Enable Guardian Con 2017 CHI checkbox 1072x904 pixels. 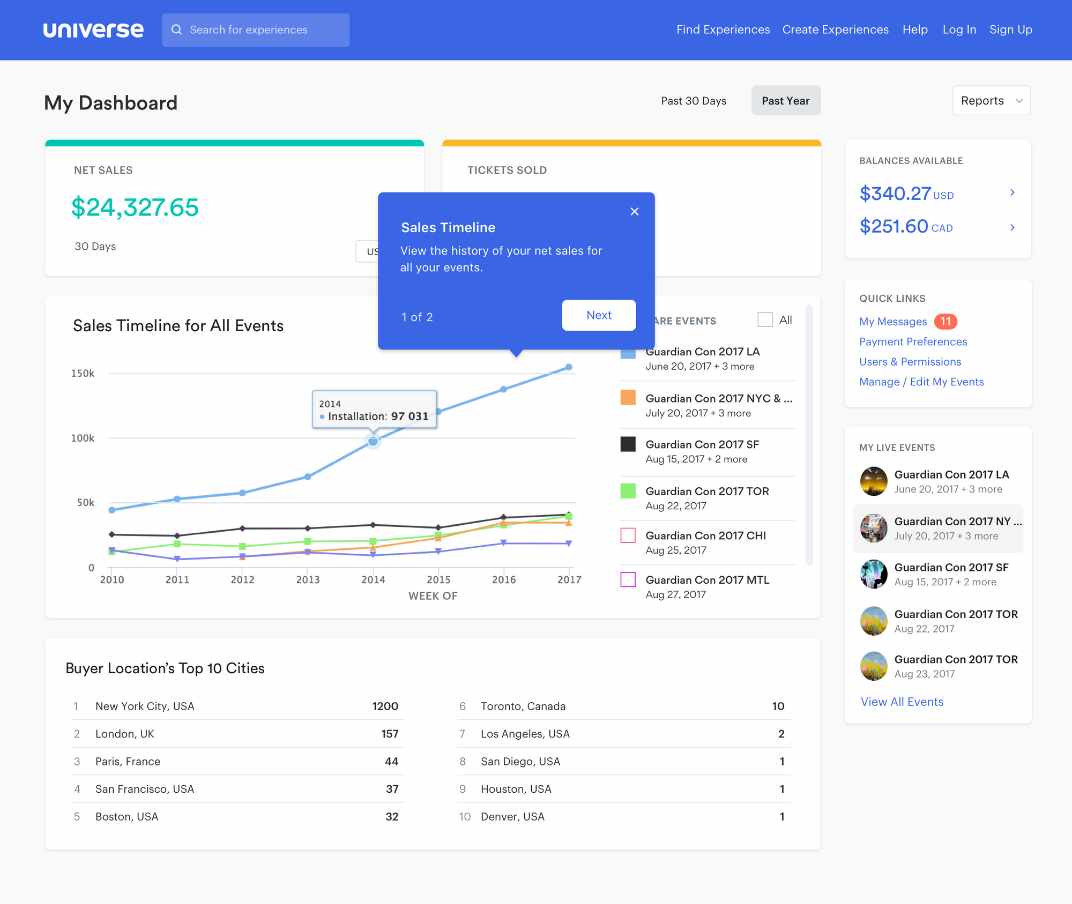pyautogui.click(x=628, y=535)
